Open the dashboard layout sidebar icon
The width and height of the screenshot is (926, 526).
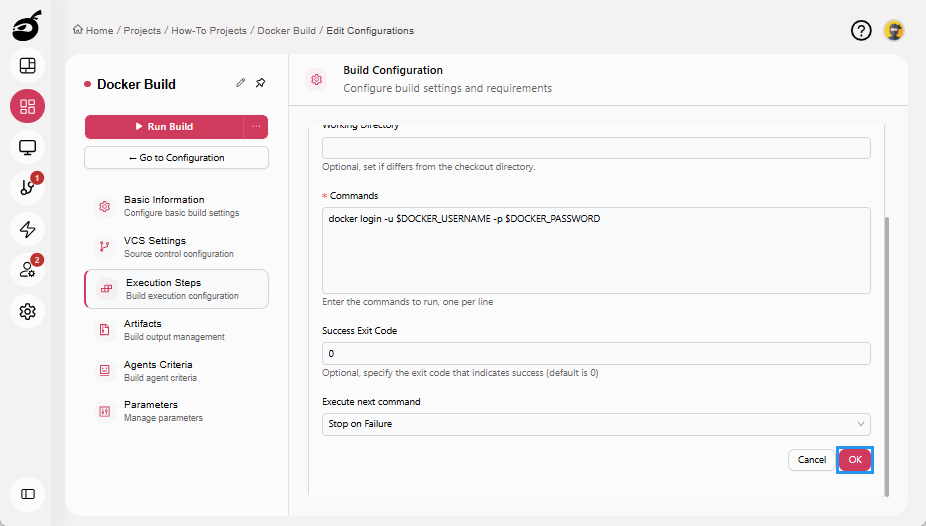click(27, 66)
